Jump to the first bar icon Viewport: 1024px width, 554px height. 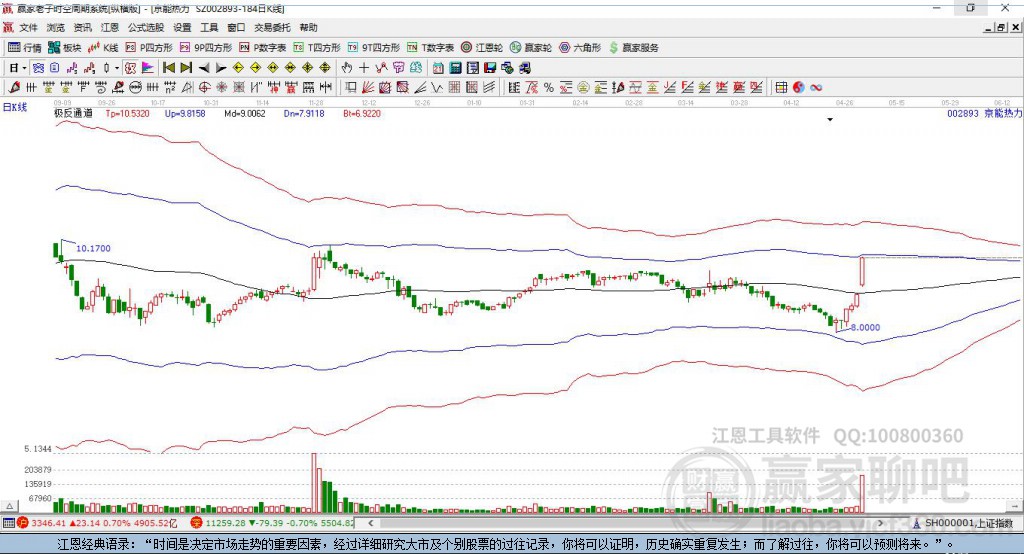coord(168,68)
